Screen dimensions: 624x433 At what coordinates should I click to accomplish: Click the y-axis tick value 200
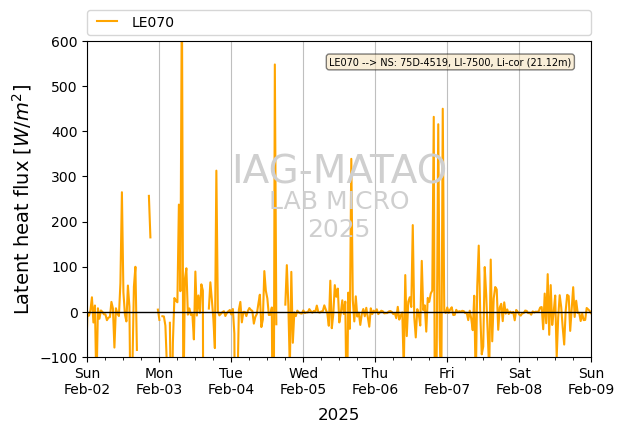pyautogui.click(x=64, y=222)
